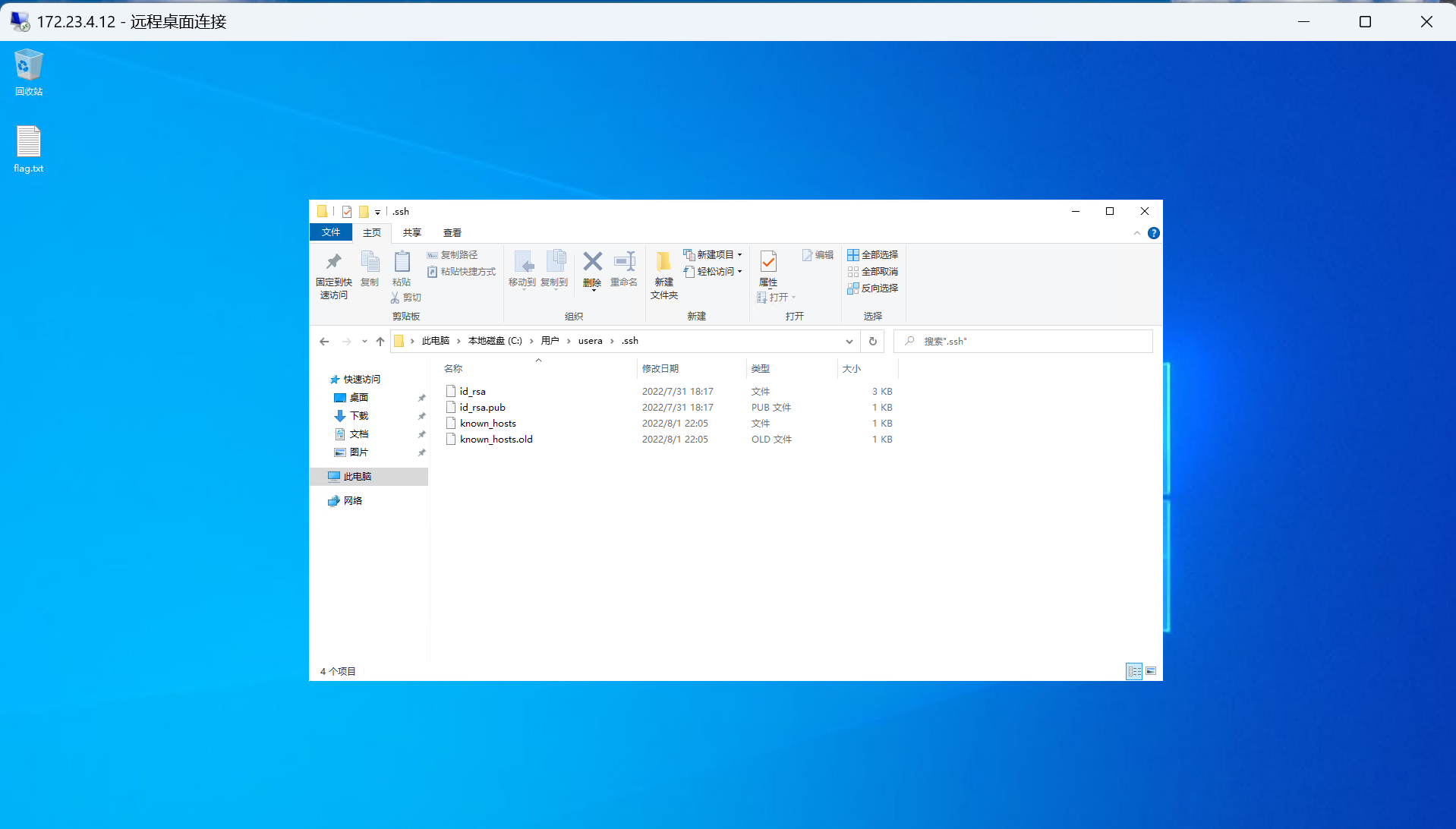Viewport: 1456px width, 829px height.
Task: Click title bar Properties checkmark icon
Action: coord(347,212)
